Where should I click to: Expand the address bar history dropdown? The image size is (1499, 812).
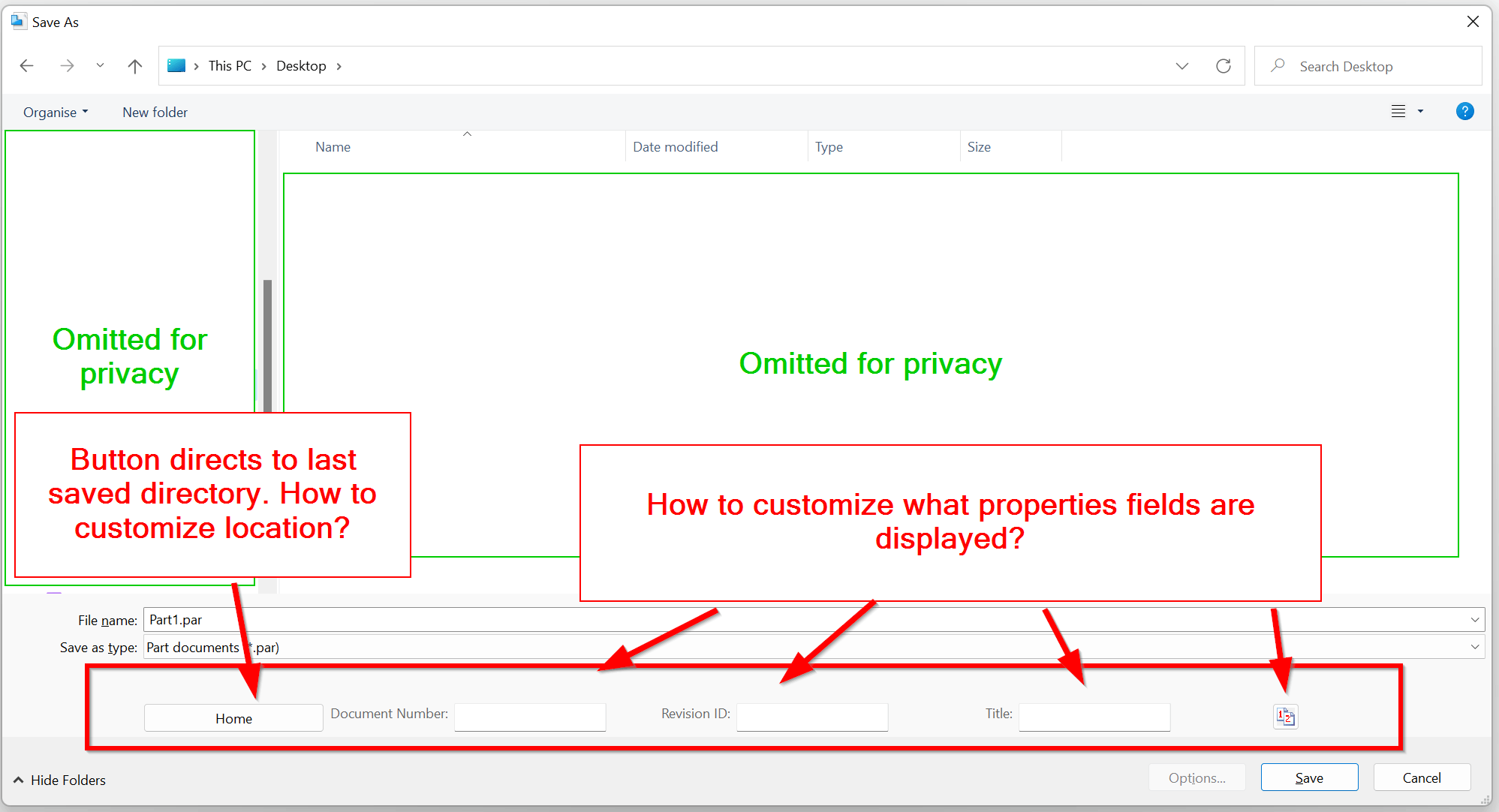[1181, 66]
